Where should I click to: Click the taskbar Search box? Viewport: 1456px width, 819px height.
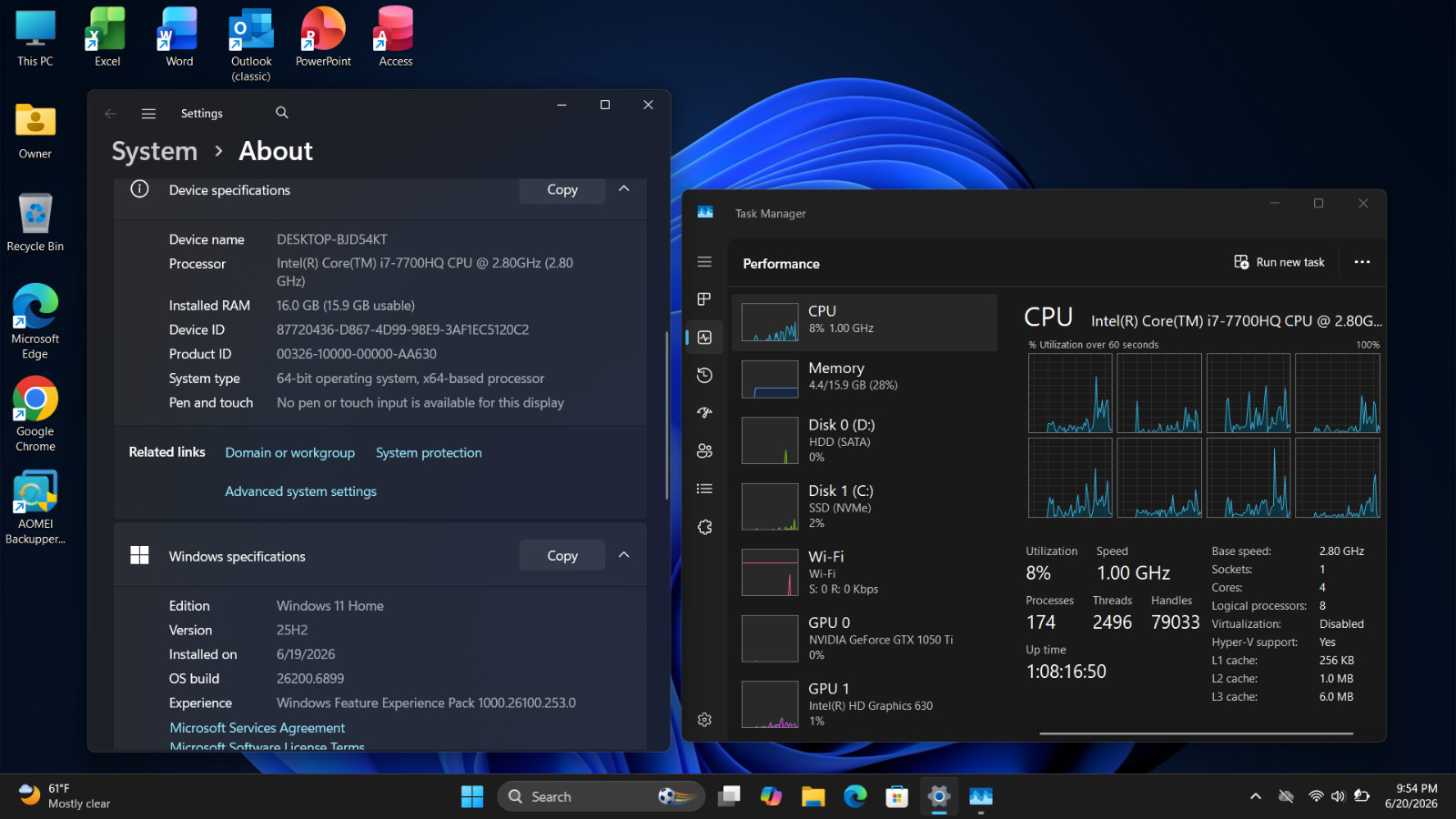click(x=602, y=796)
